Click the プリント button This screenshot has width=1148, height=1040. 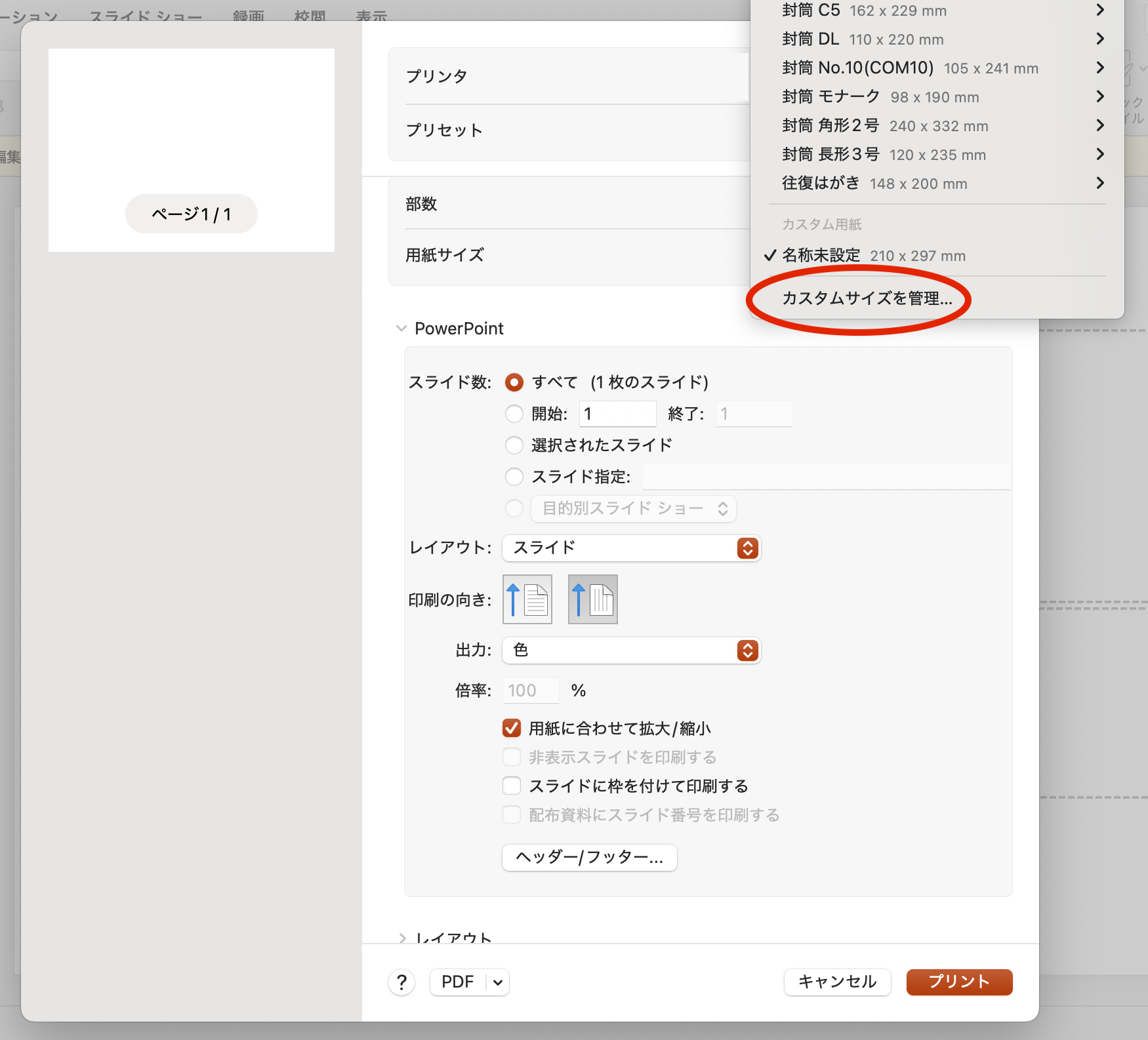pos(959,982)
